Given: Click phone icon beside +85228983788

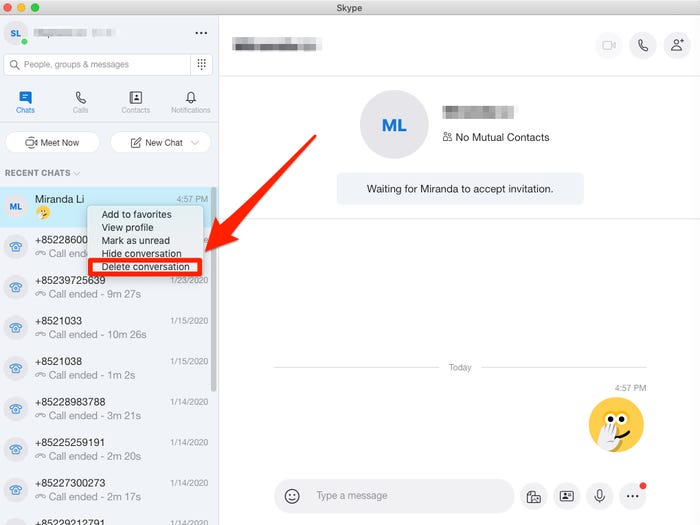Looking at the screenshot, I should click(16, 409).
